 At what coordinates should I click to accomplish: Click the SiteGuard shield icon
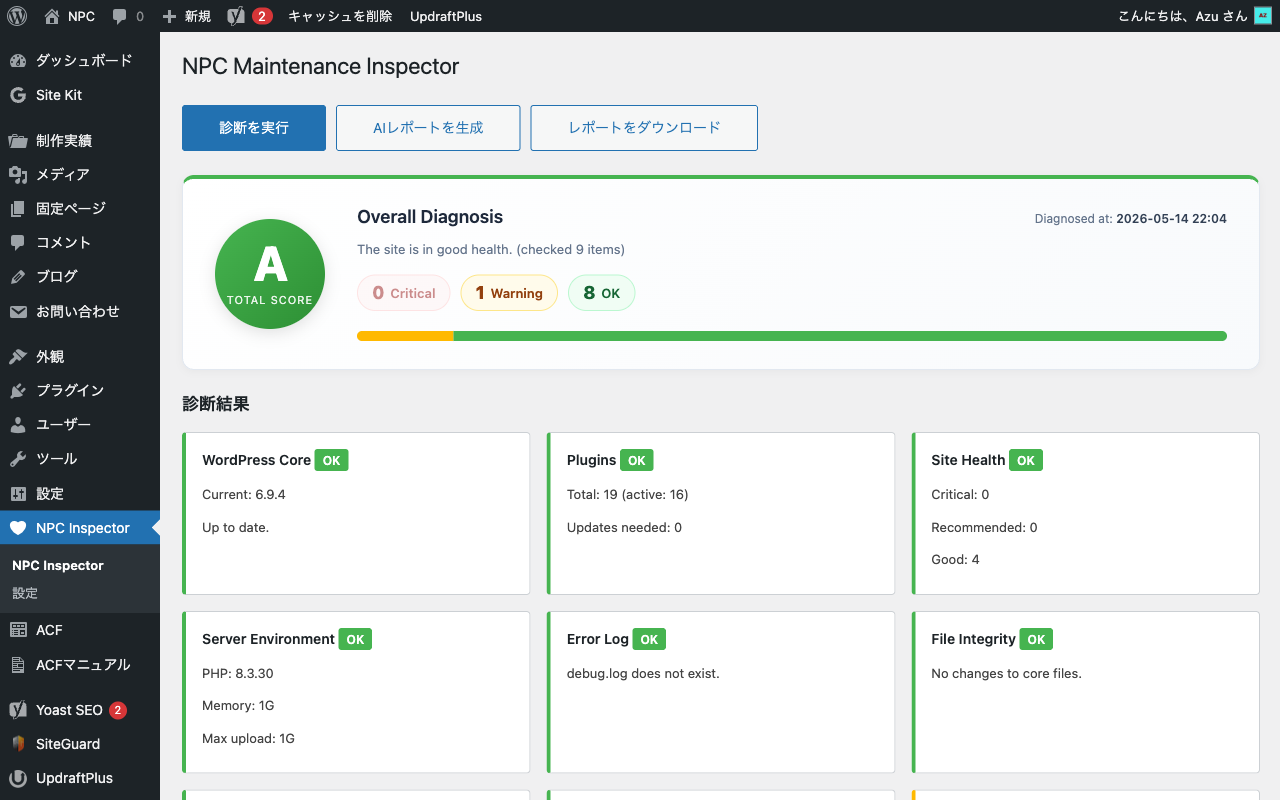click(x=18, y=744)
